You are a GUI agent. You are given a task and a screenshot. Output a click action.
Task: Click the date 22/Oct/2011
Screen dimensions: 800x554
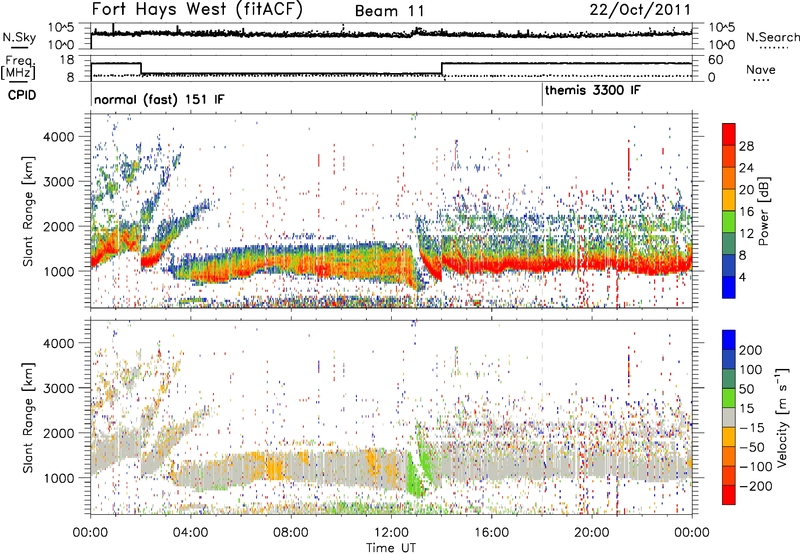tap(640, 10)
